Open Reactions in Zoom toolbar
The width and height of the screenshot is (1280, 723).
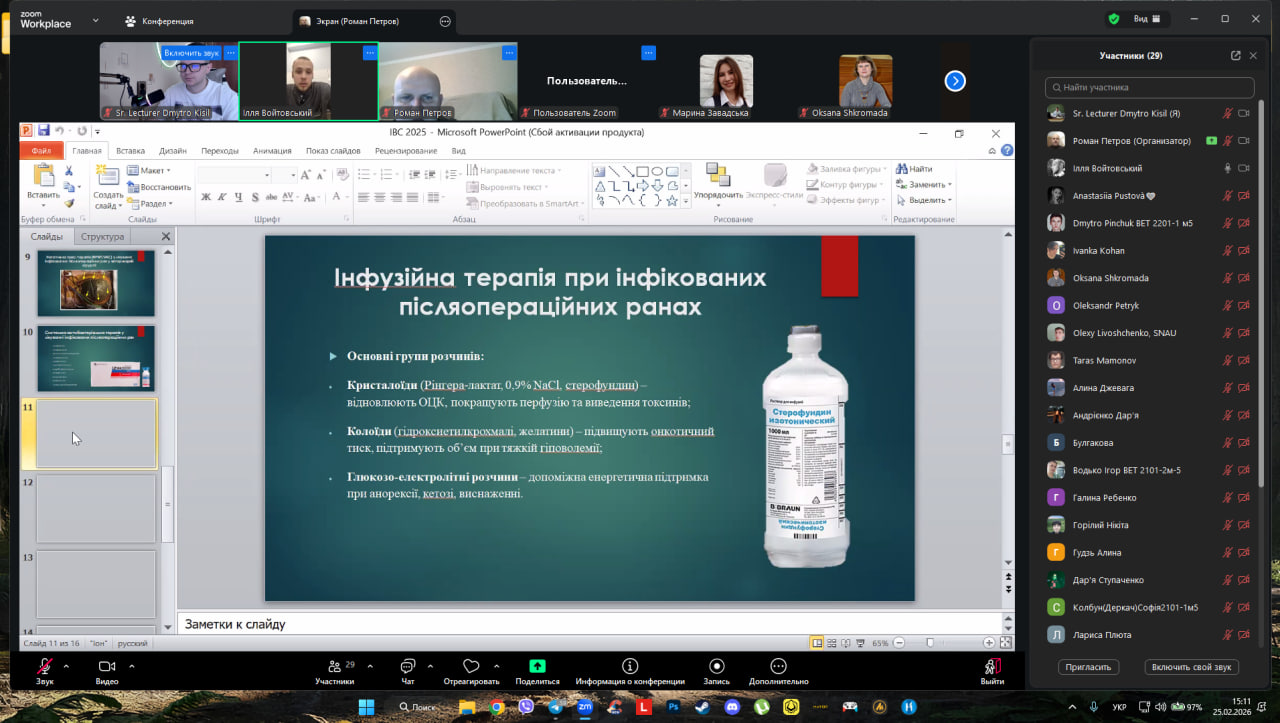pyautogui.click(x=471, y=666)
